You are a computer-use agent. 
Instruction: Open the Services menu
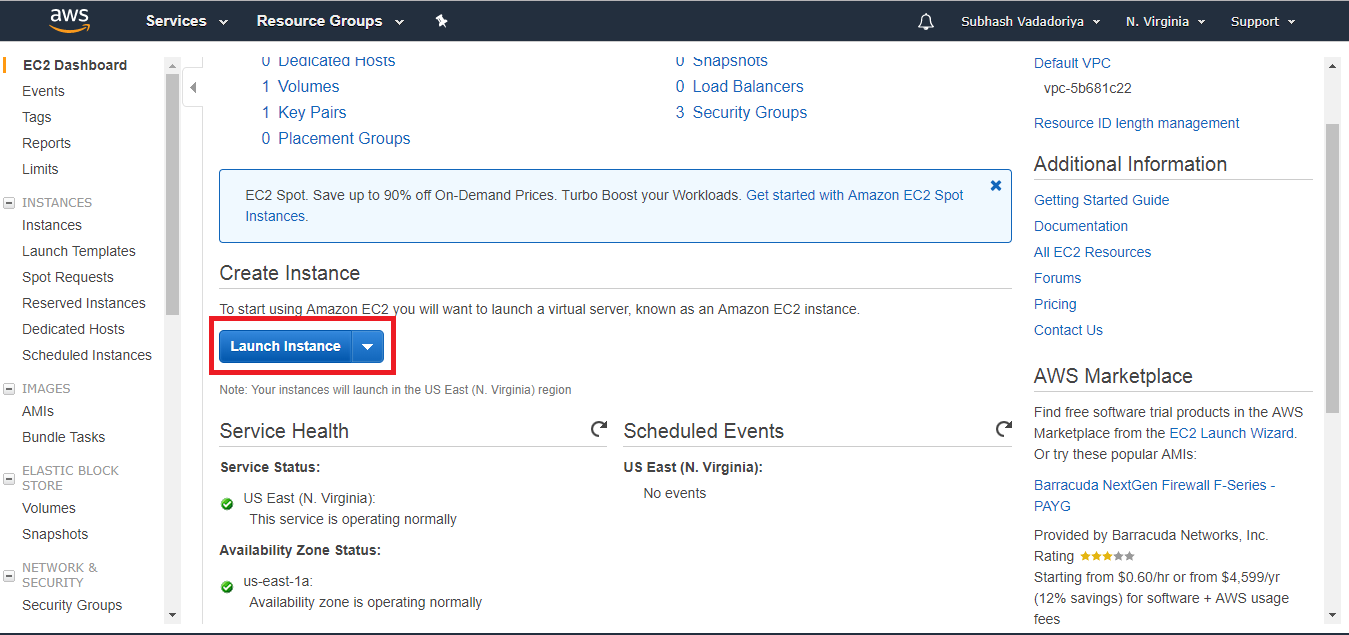pyautogui.click(x=186, y=21)
